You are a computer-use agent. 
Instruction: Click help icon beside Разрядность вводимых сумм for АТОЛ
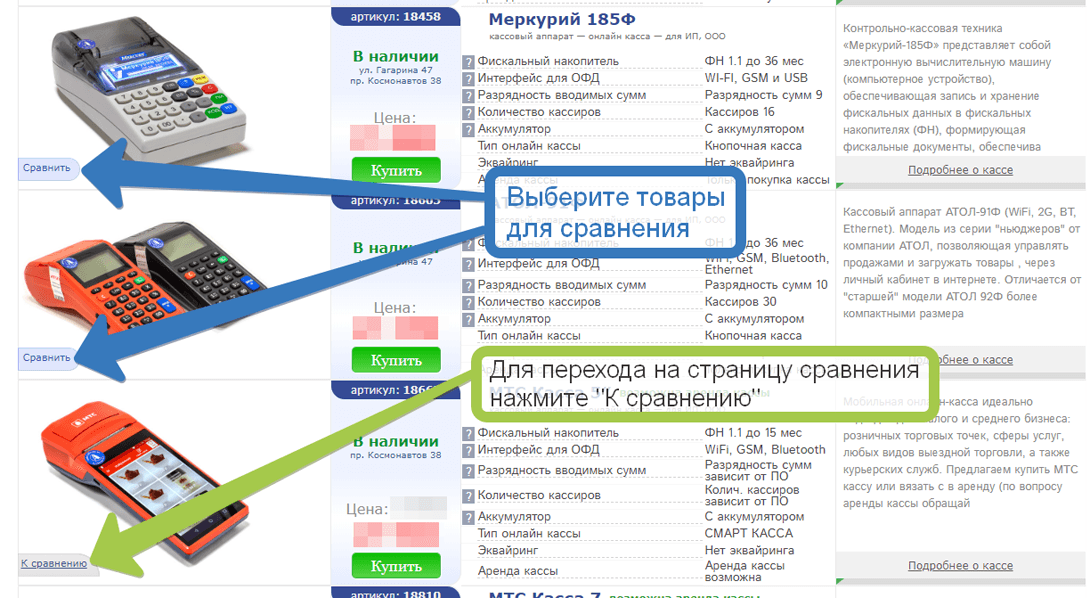(468, 286)
